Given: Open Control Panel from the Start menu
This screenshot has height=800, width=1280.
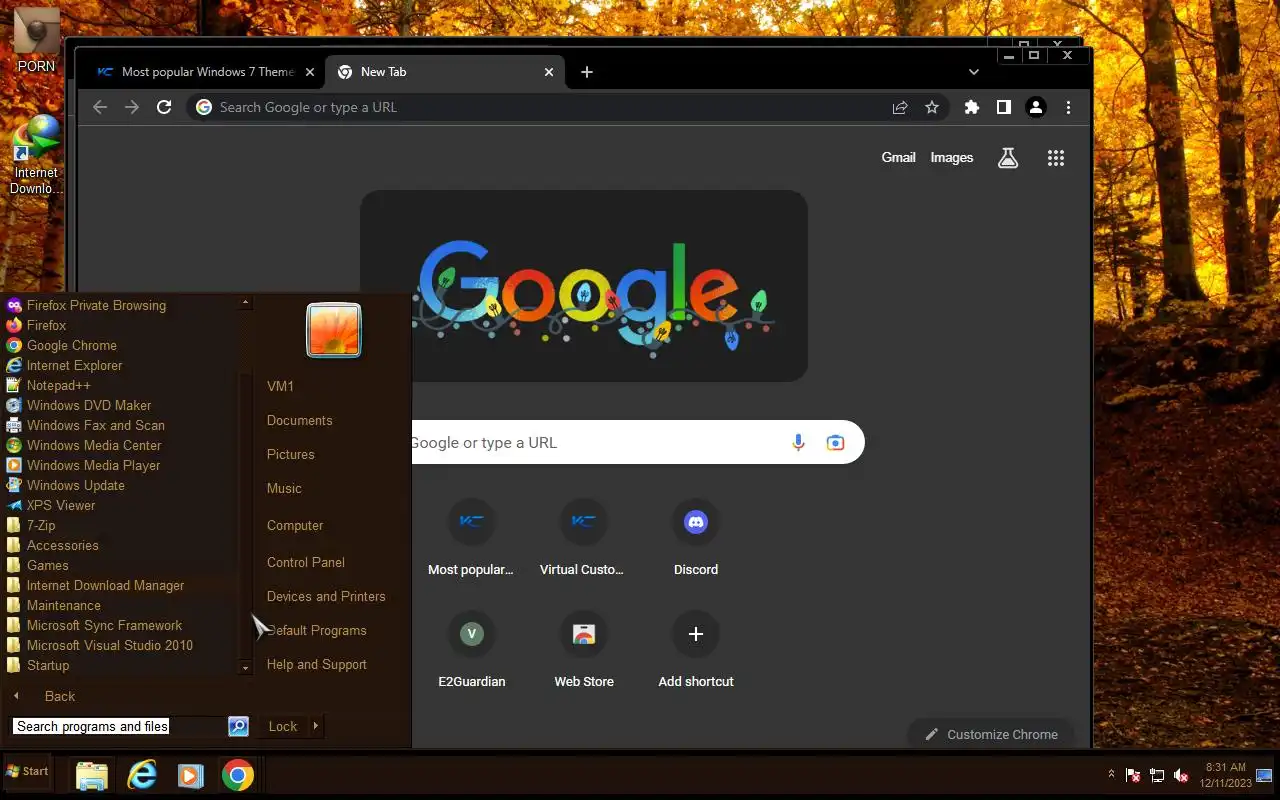Looking at the screenshot, I should coord(305,562).
